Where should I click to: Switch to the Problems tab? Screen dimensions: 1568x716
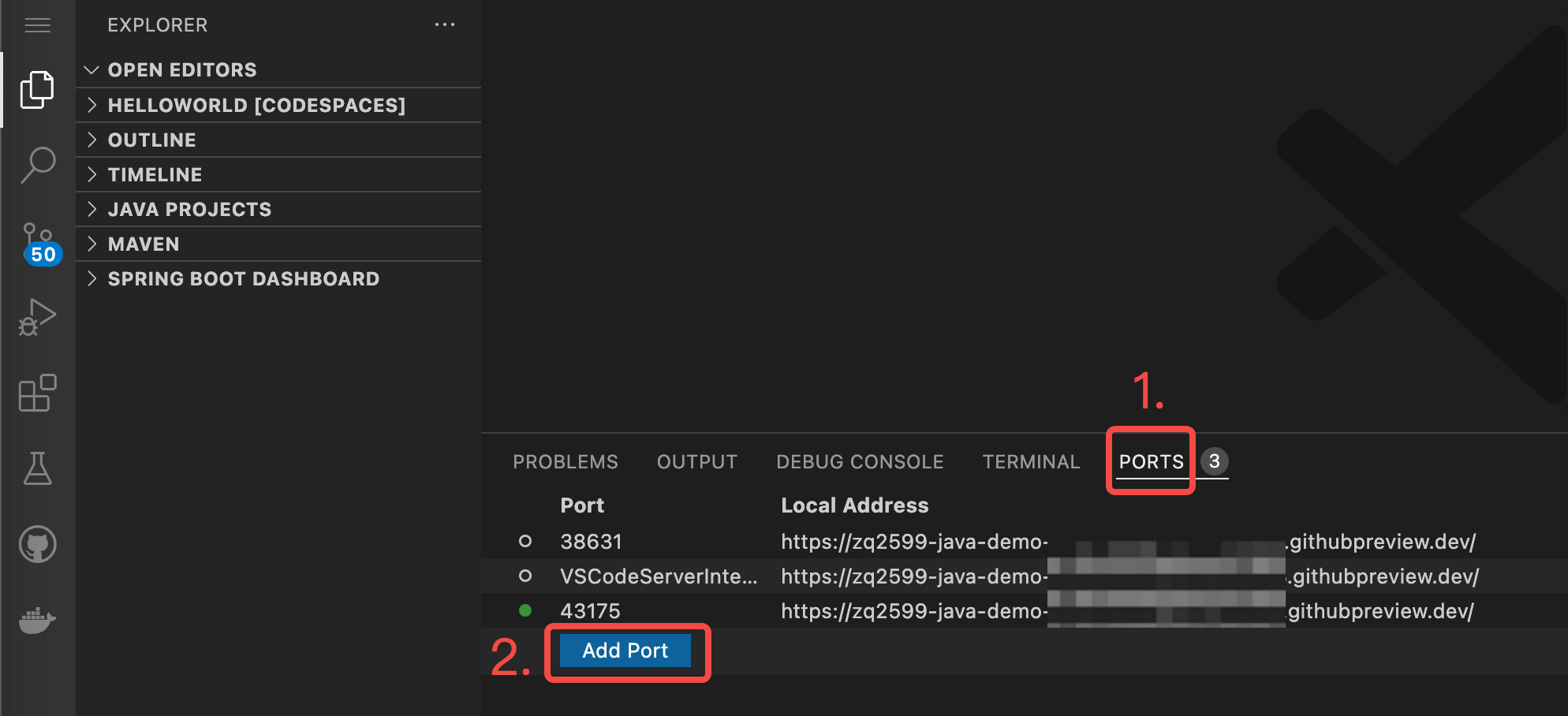566,462
